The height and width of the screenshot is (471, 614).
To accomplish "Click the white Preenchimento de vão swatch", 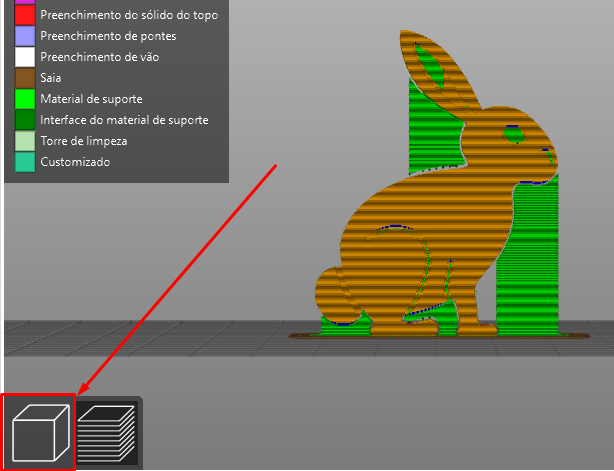I will 25,57.
